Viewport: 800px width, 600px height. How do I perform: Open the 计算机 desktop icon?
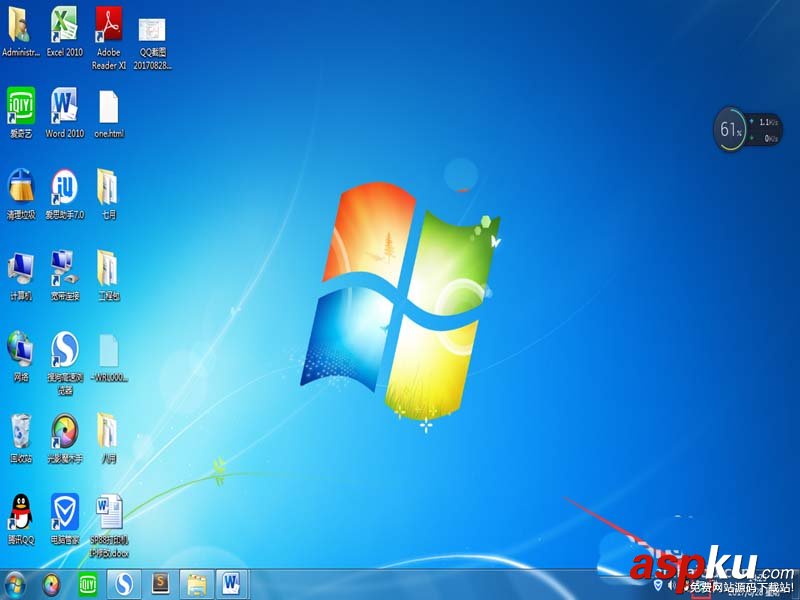(21, 276)
